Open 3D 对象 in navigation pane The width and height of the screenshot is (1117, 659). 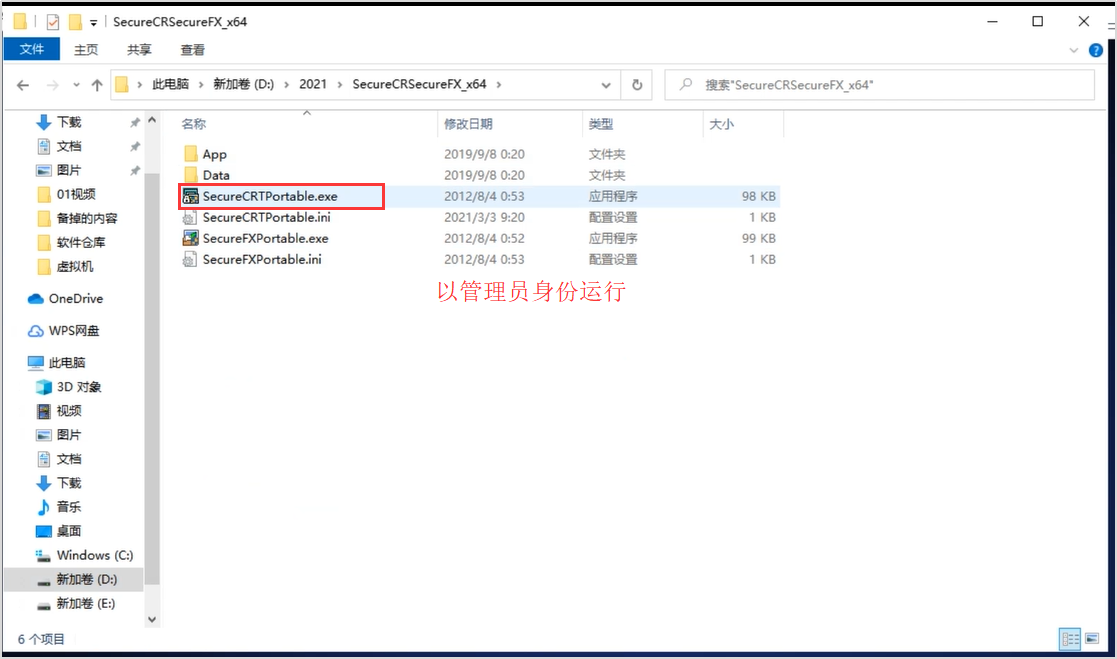pyautogui.click(x=78, y=387)
